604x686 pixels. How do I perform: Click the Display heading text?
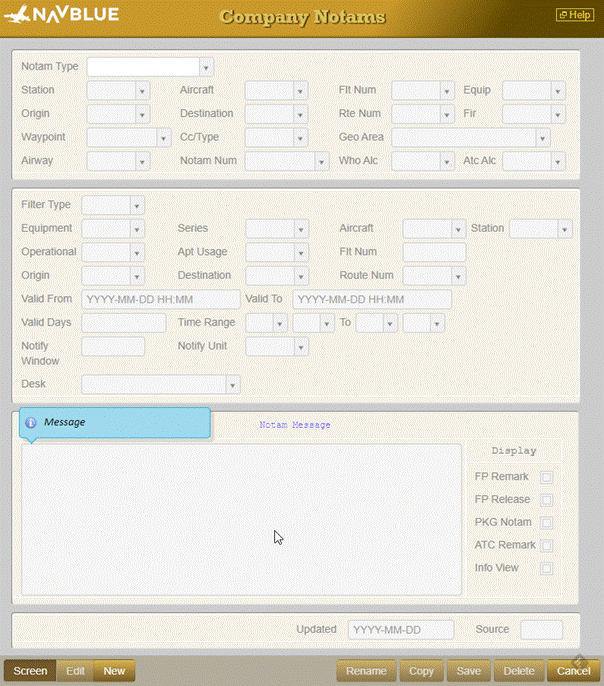pos(514,451)
